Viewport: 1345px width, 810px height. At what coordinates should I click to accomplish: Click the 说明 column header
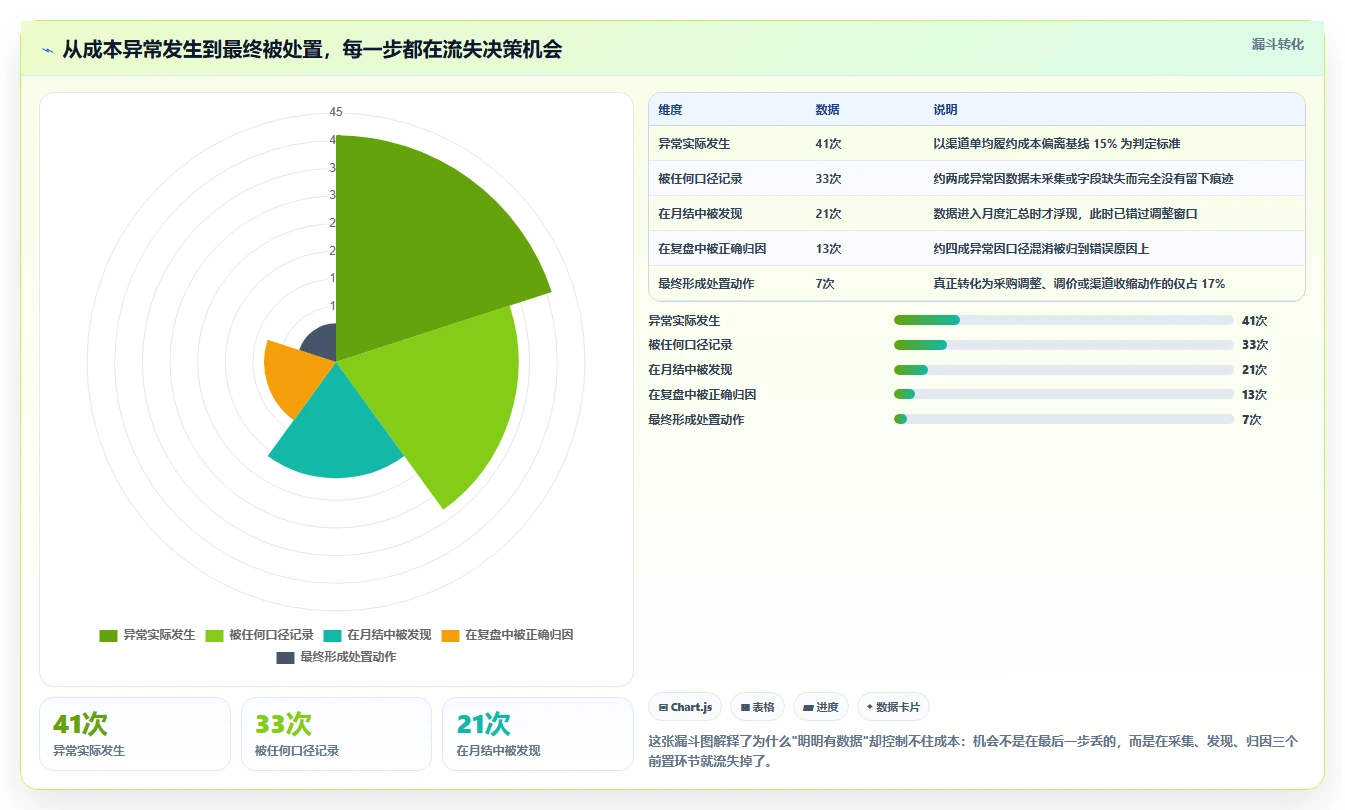click(945, 110)
